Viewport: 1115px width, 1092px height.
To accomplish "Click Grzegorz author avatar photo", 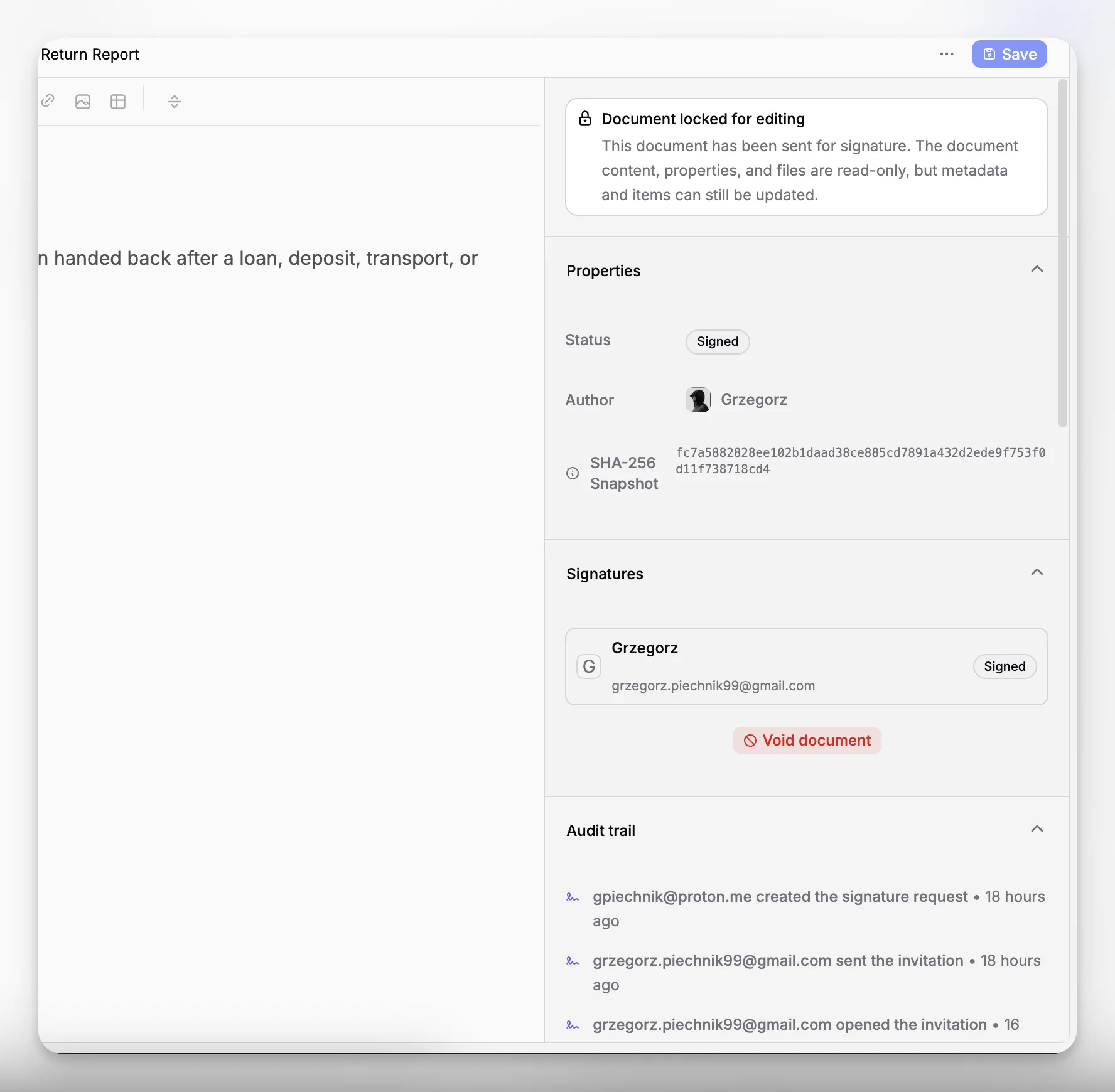I will pos(698,400).
